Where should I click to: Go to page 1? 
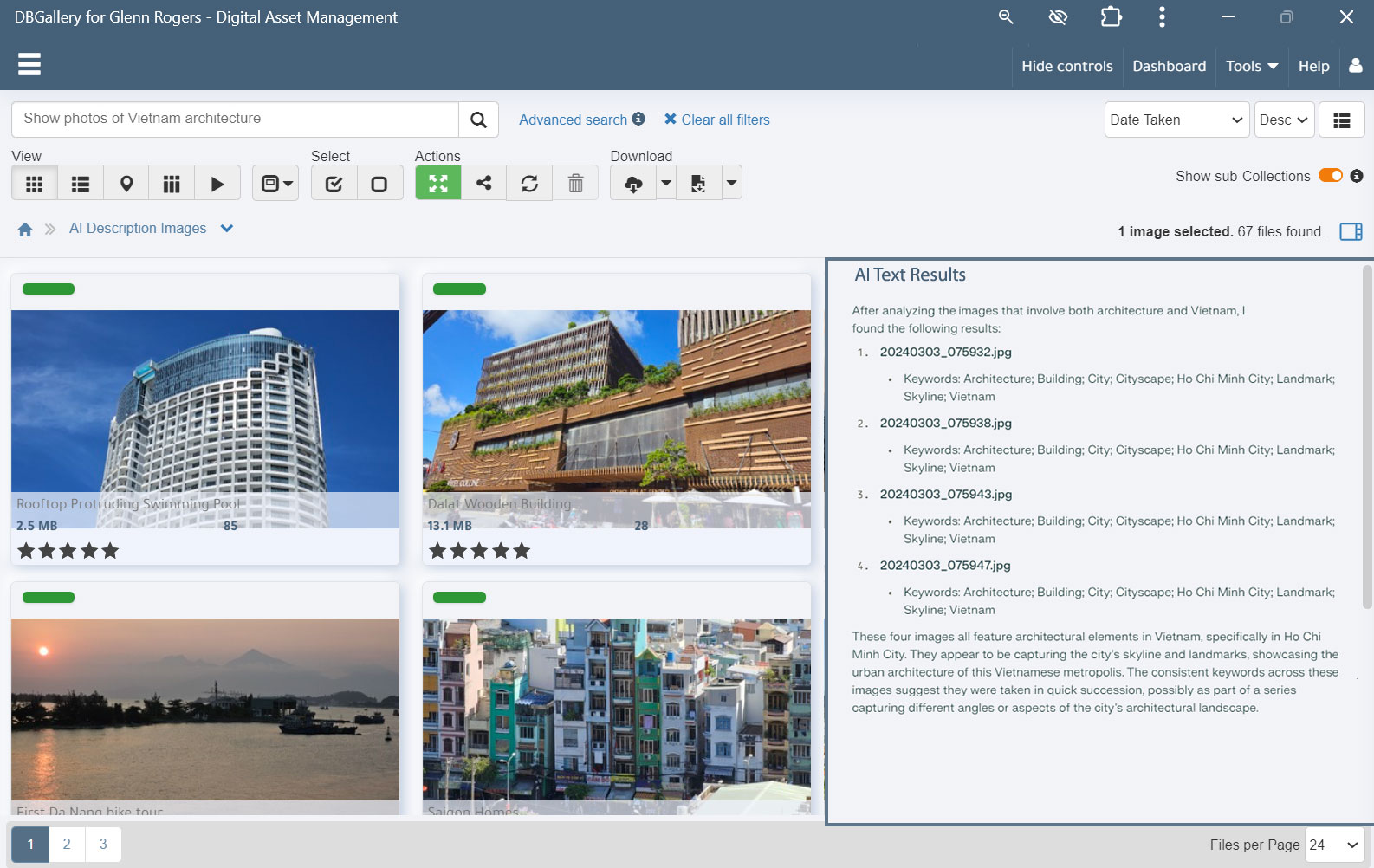(x=30, y=844)
